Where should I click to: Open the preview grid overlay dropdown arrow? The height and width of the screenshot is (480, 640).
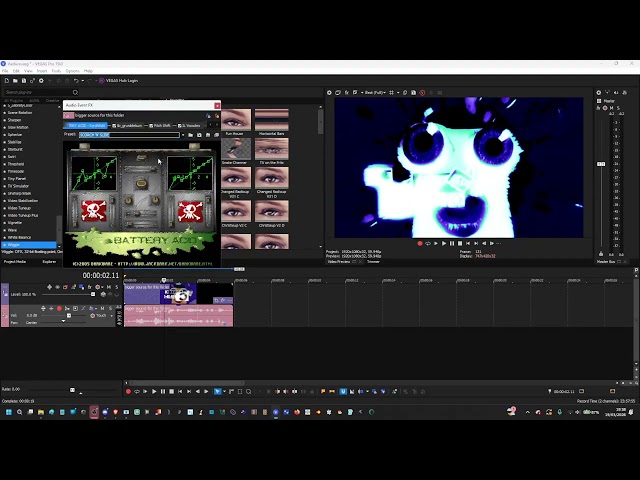pos(398,93)
